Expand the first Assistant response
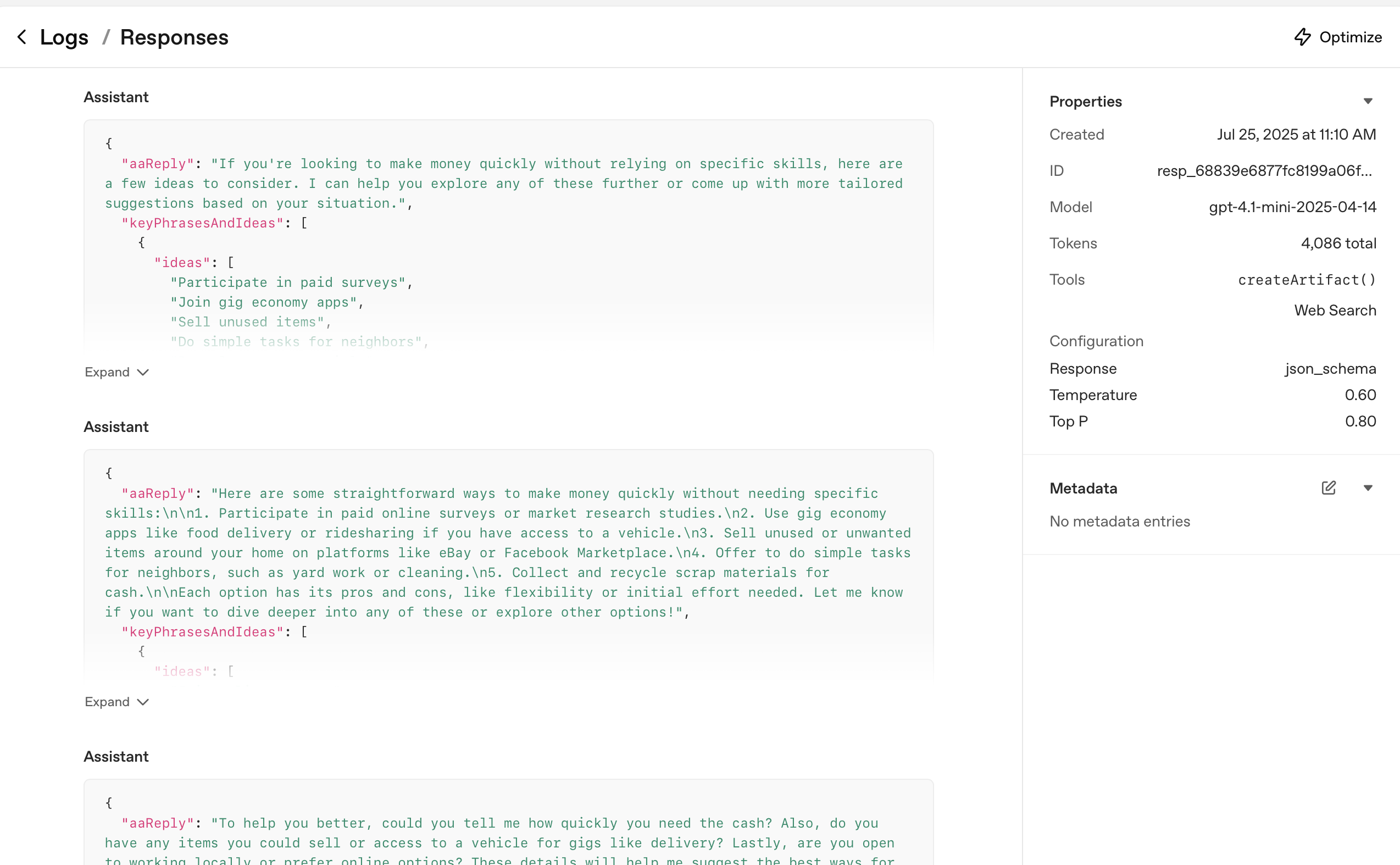This screenshot has height=865, width=1400. pyautogui.click(x=108, y=372)
